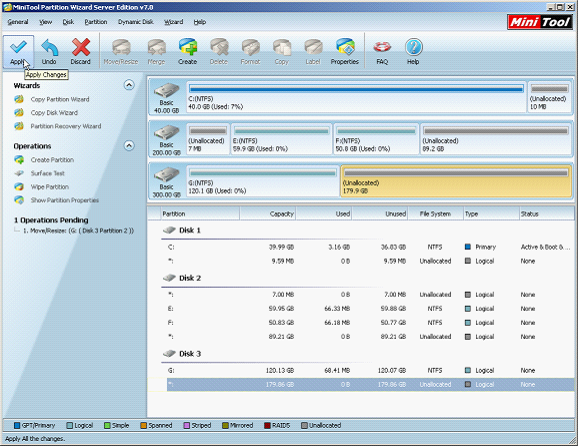Select the 40.00 GB Basic disk icon
The image size is (578, 446).
(166, 90)
